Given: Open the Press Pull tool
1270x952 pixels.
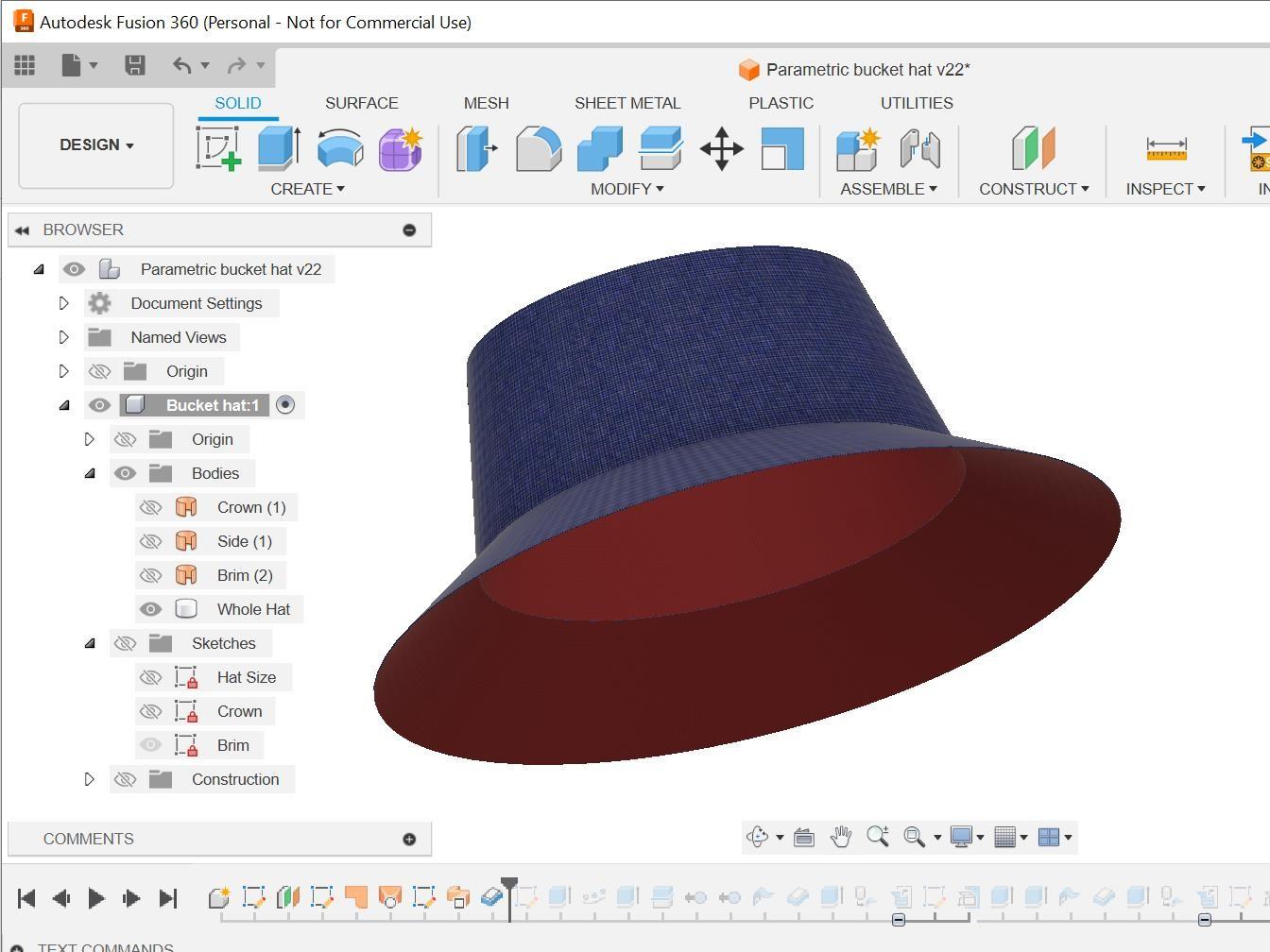Looking at the screenshot, I should [x=476, y=149].
